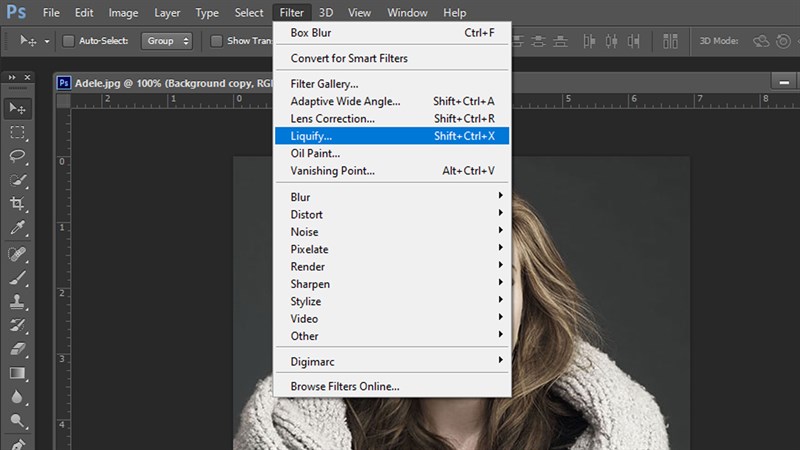
Task: Open the Edit menu
Action: point(84,12)
